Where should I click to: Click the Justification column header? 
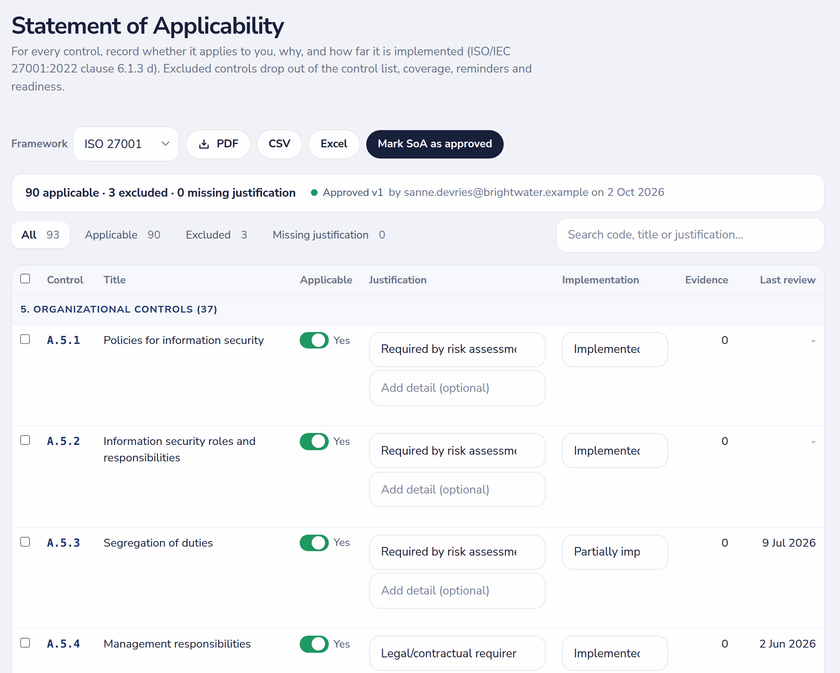pos(398,280)
